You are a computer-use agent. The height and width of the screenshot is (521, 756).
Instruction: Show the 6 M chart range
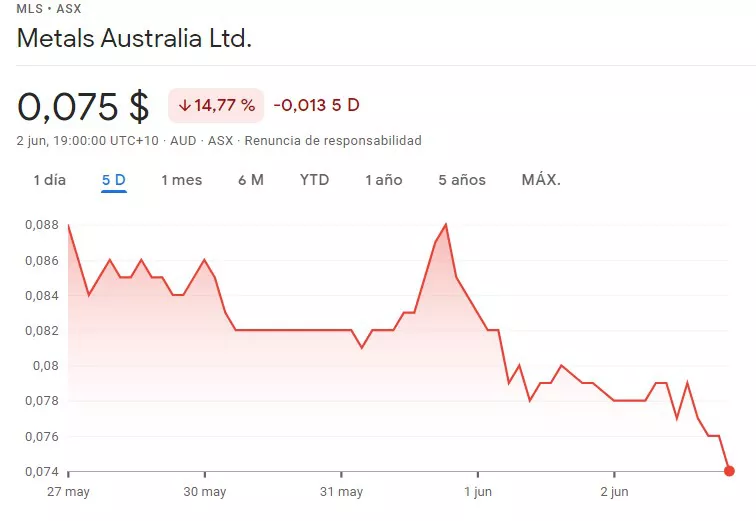coord(251,180)
